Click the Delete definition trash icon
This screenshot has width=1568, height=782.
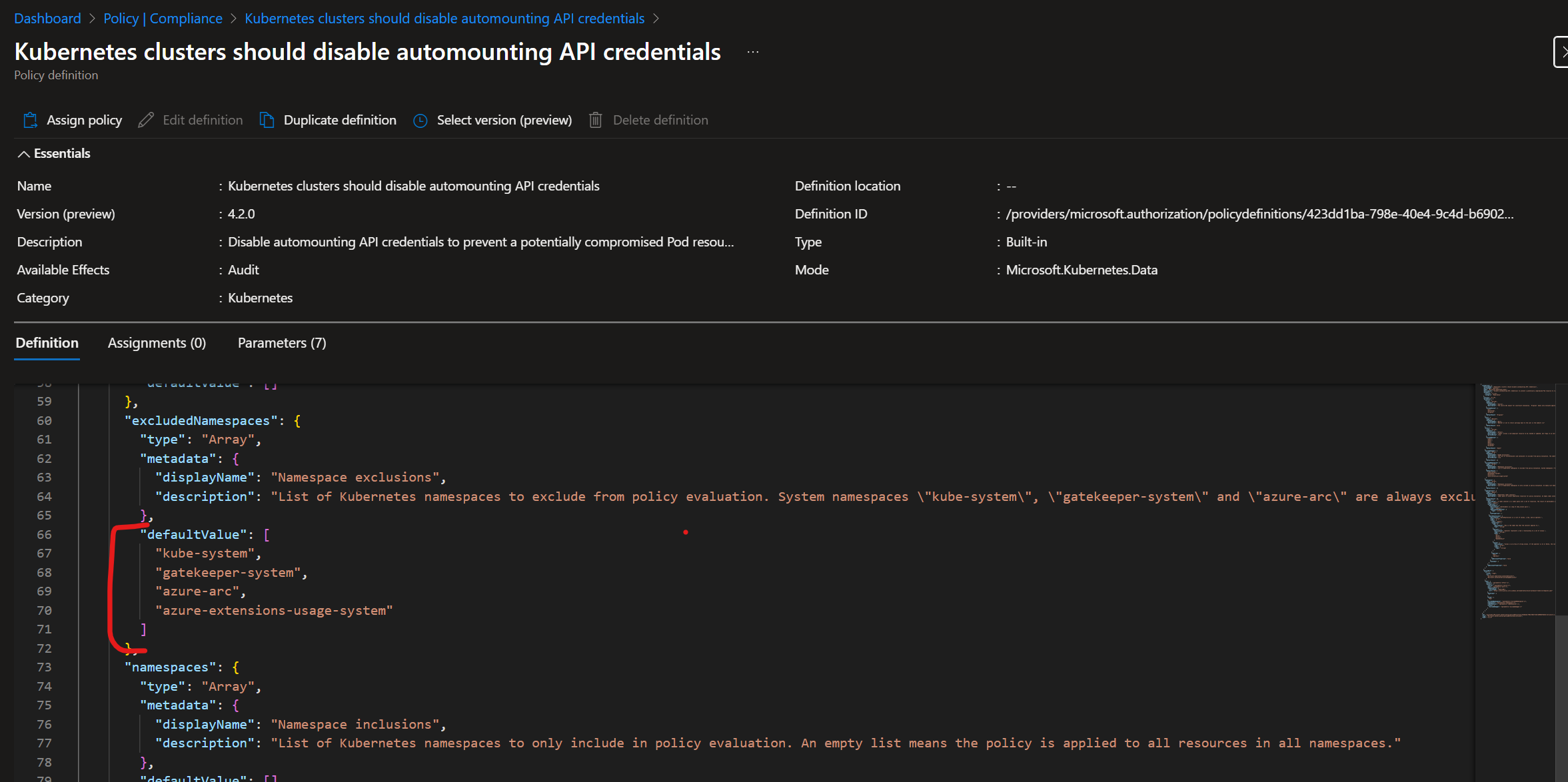click(596, 120)
